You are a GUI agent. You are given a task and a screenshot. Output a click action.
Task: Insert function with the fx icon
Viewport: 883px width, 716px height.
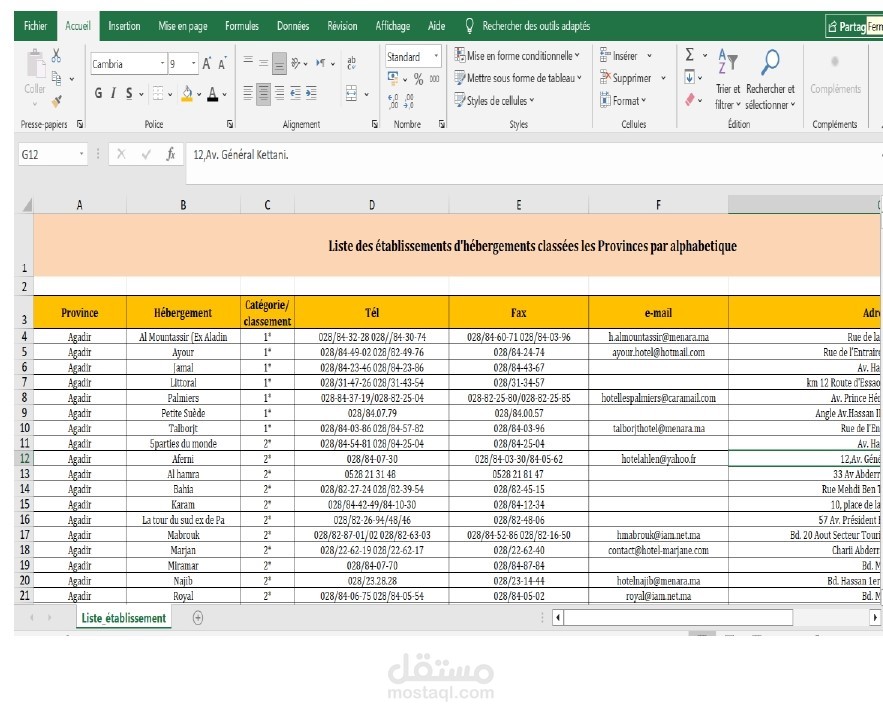(171, 154)
